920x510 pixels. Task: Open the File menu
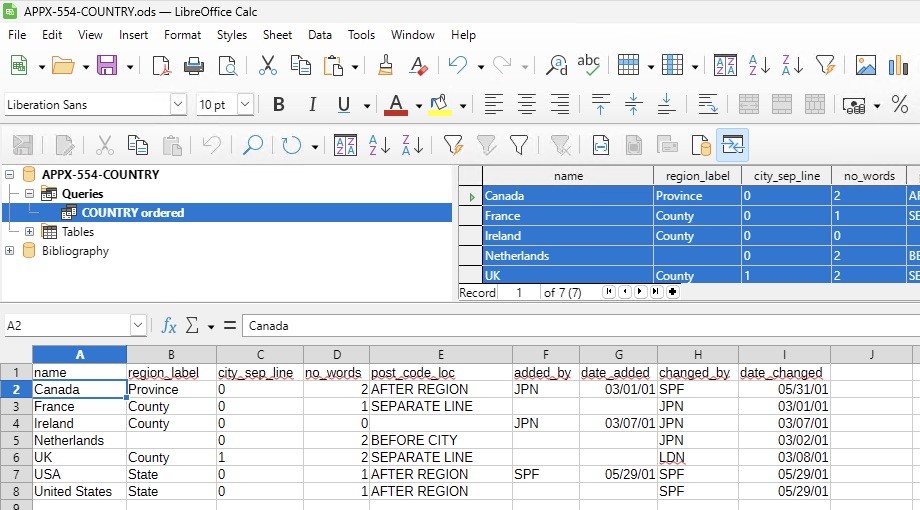coord(17,35)
